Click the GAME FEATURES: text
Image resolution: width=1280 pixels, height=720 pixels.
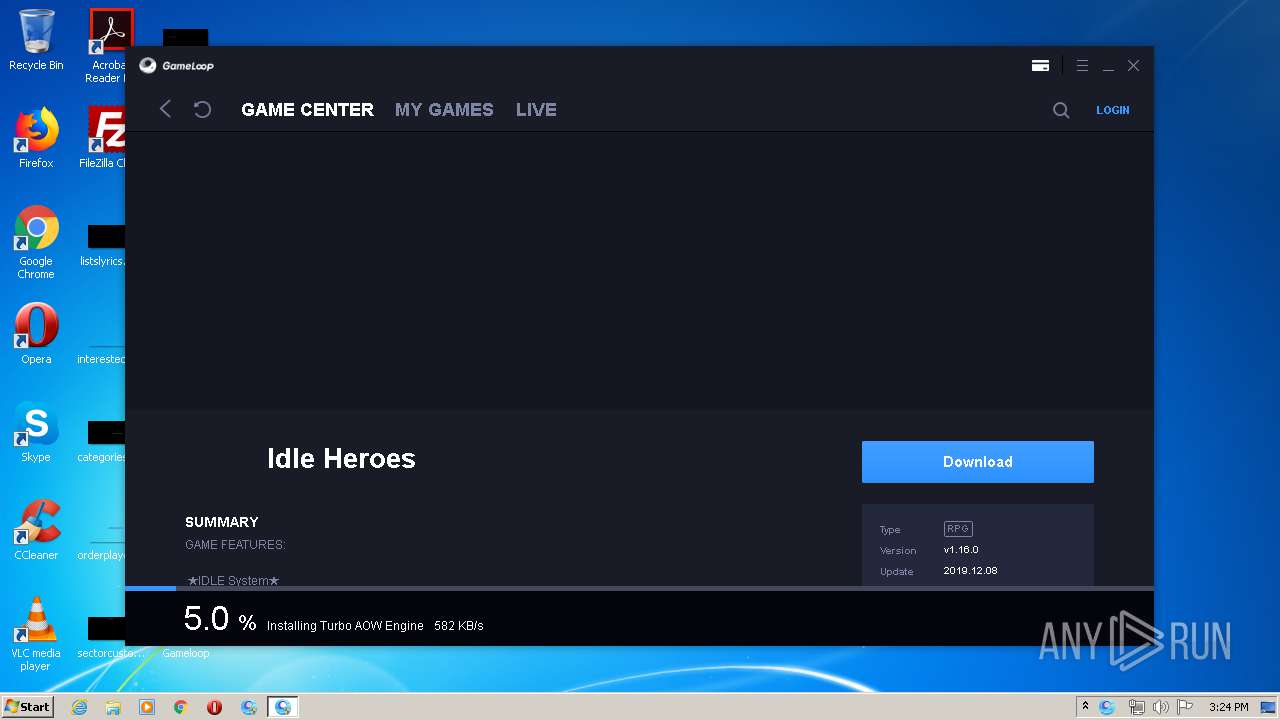[235, 545]
